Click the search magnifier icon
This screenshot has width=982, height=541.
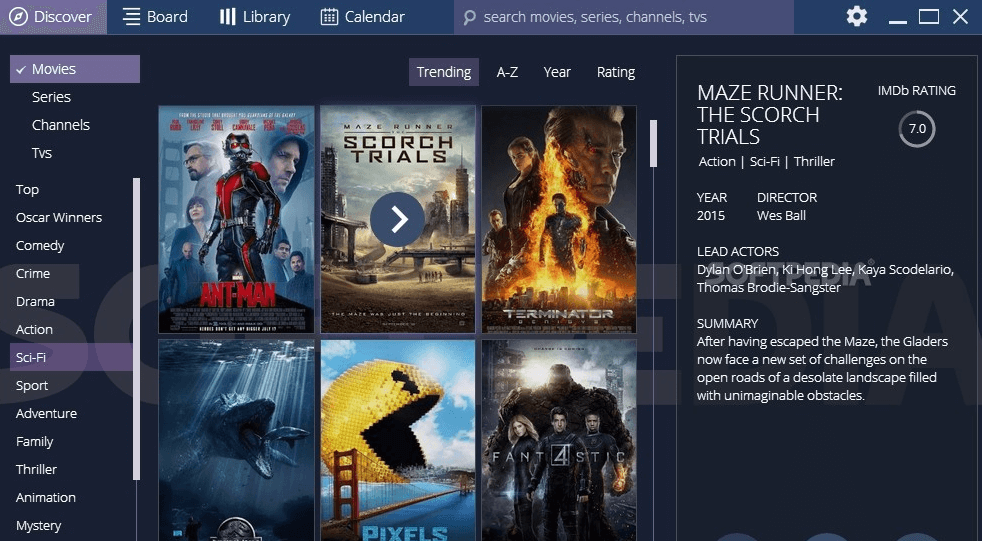pos(470,18)
